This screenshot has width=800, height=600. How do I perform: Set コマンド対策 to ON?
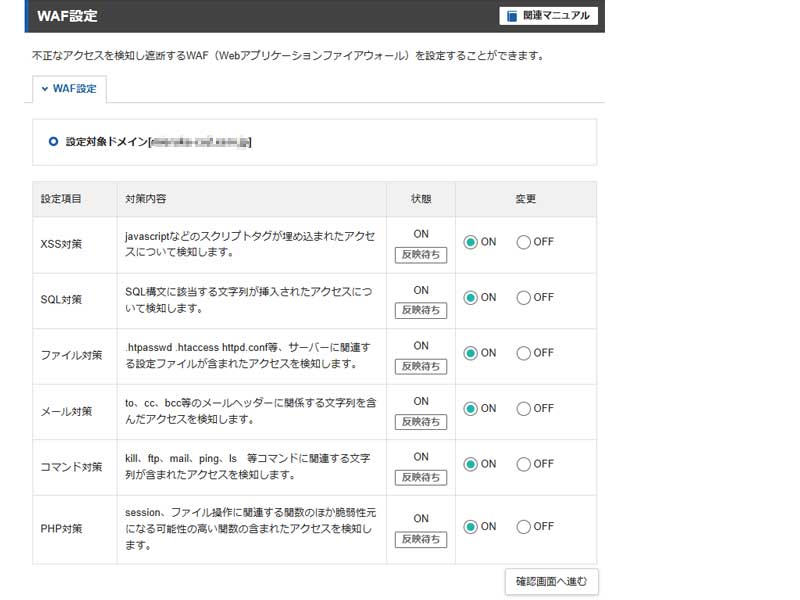click(x=470, y=464)
